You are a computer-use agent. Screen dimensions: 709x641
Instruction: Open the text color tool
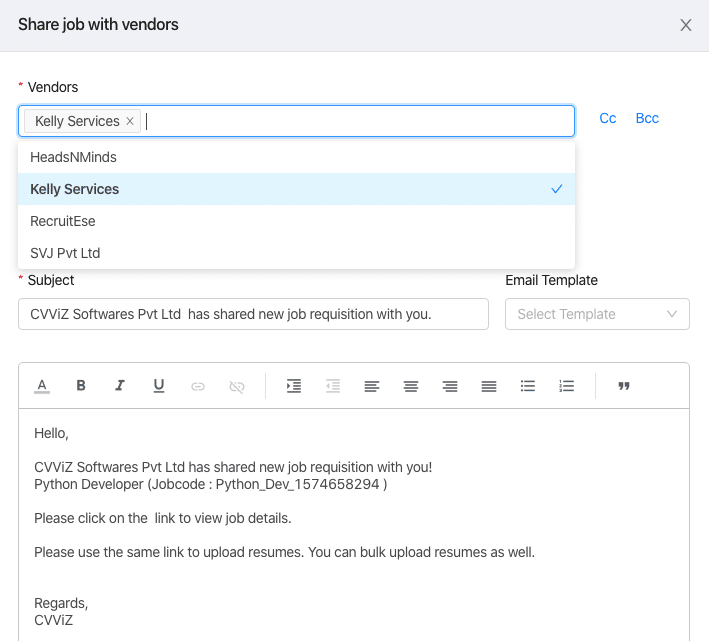pos(42,386)
